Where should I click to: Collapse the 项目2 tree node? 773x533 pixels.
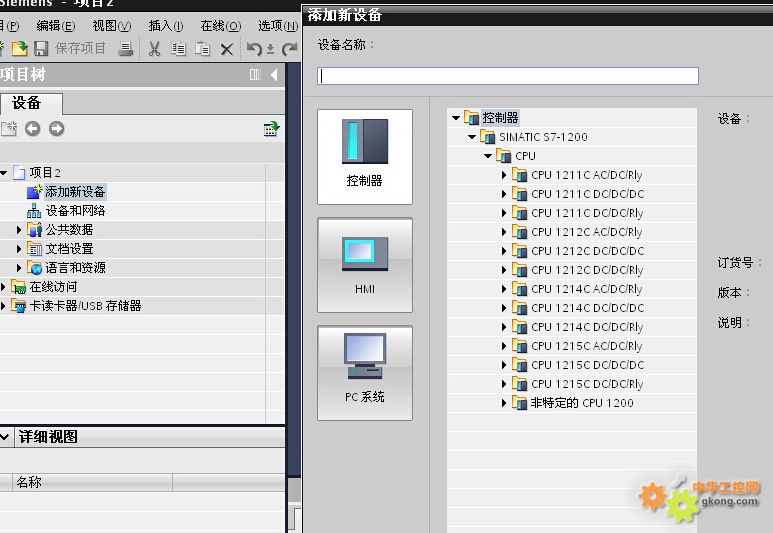(x=4, y=173)
